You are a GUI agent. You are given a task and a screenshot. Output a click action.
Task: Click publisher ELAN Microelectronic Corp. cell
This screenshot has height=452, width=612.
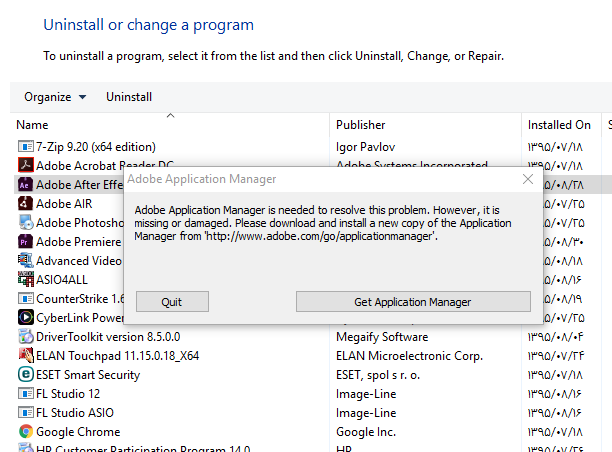click(x=409, y=356)
